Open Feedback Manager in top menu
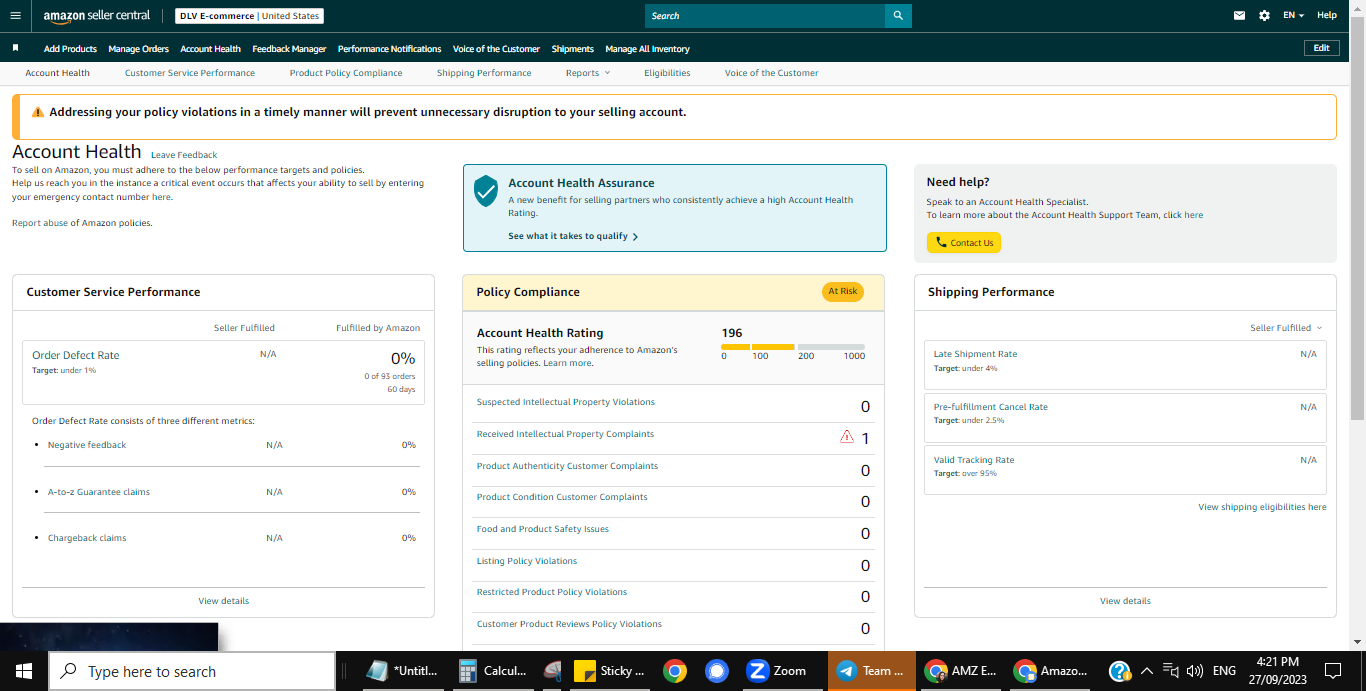This screenshot has height=691, width=1366. pyautogui.click(x=289, y=49)
